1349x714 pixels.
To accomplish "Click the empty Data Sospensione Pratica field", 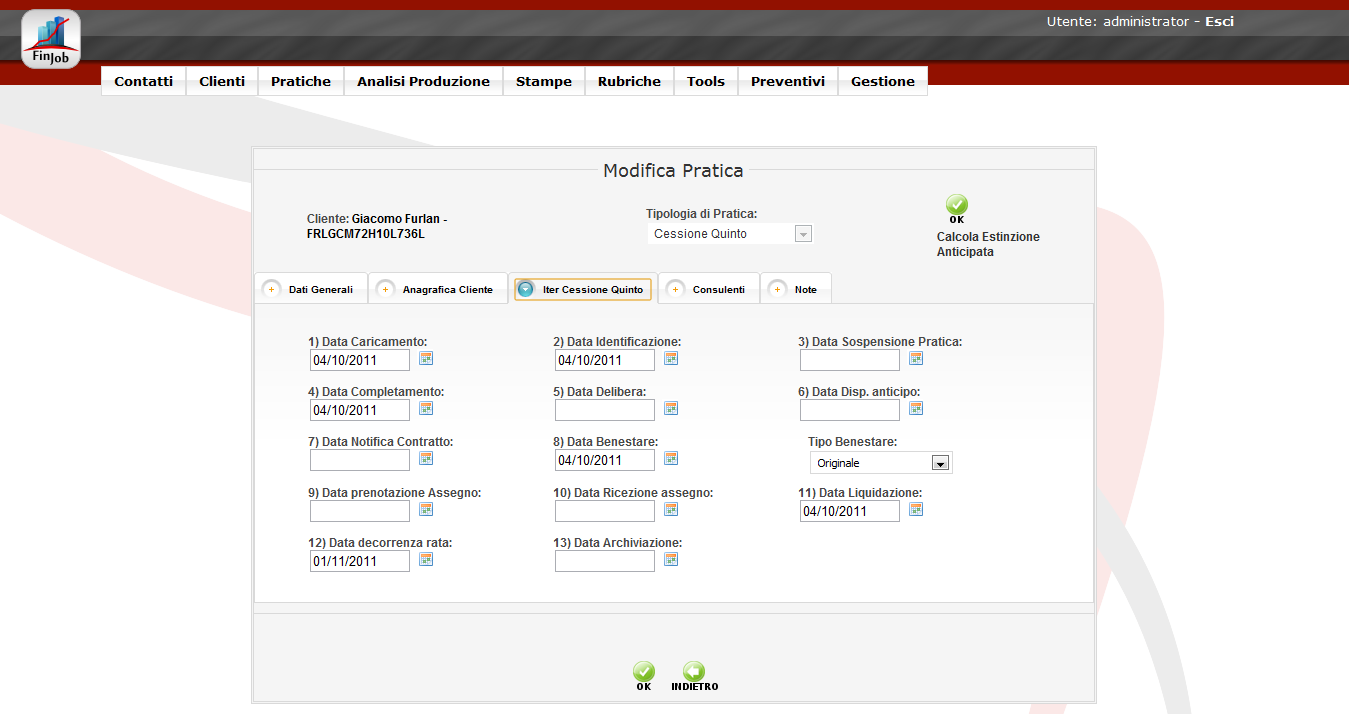I will 850,360.
